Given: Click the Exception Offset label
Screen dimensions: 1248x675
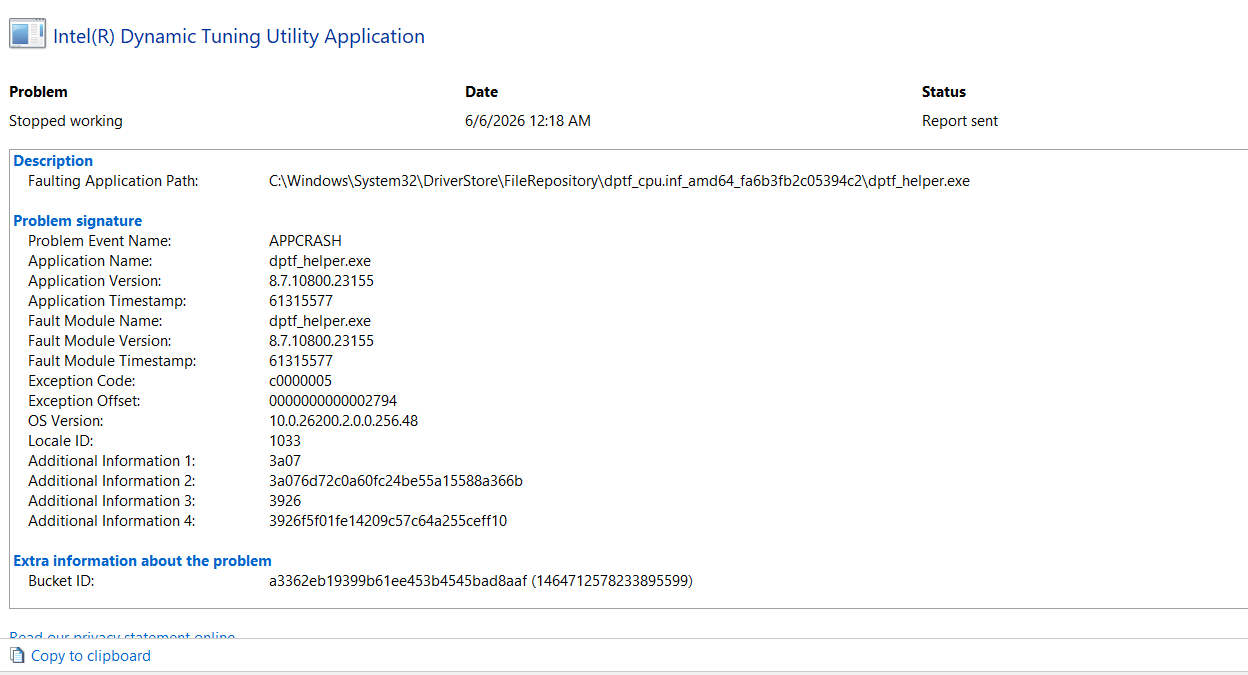Looking at the screenshot, I should (84, 401).
